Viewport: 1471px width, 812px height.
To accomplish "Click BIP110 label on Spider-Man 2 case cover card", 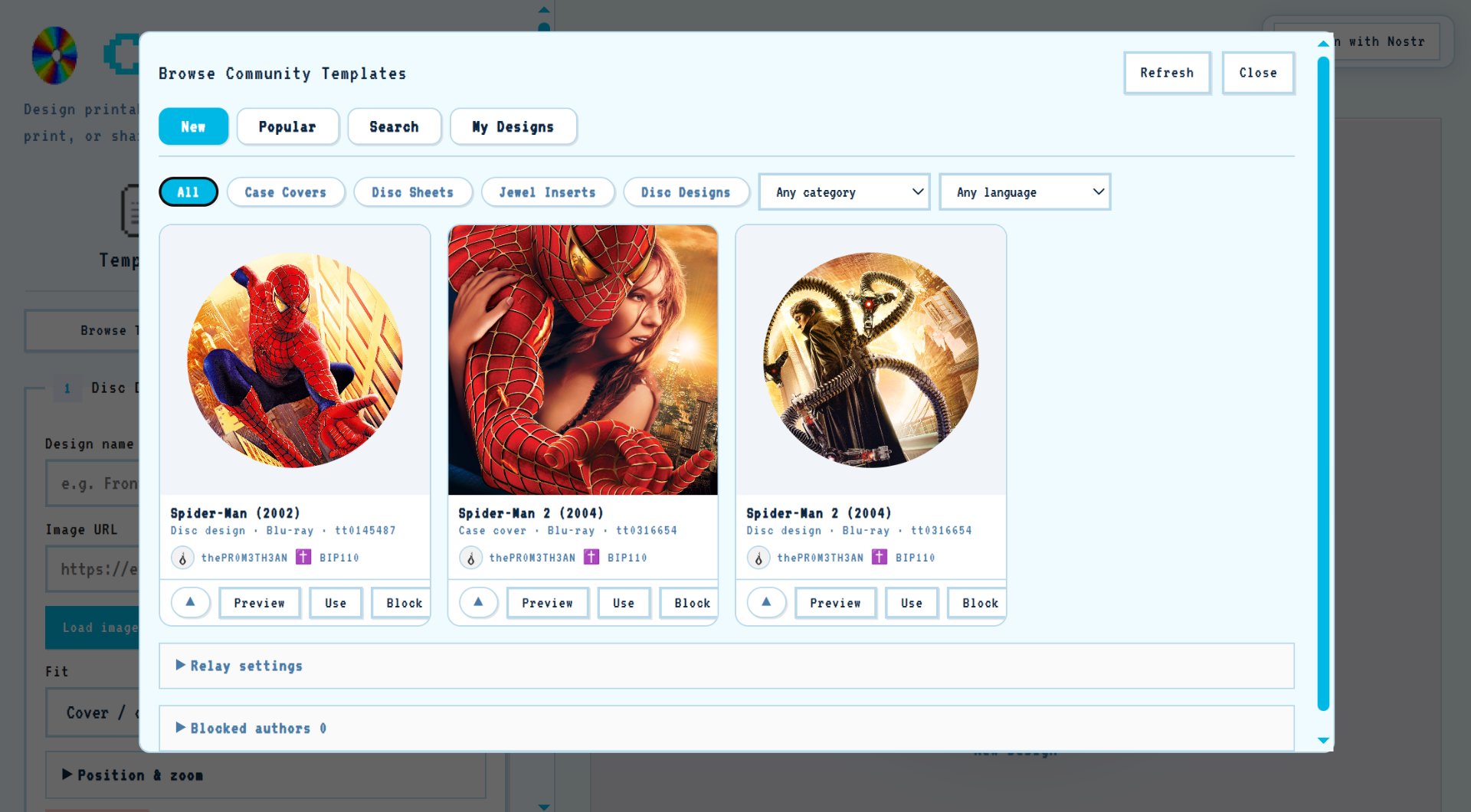I will point(627,558).
